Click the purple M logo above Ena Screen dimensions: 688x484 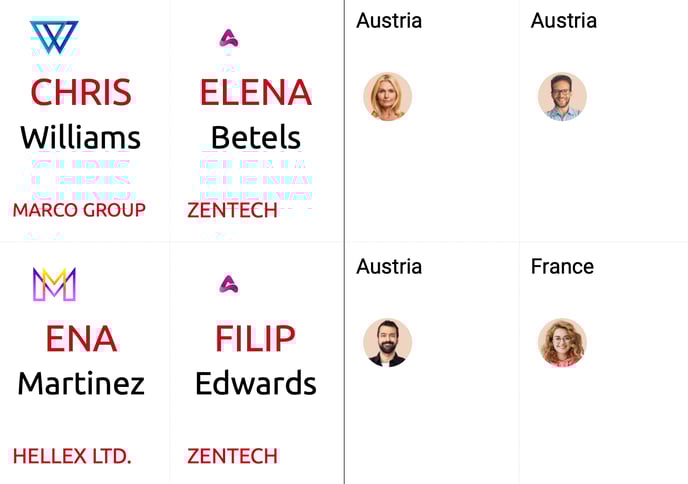pos(54,284)
